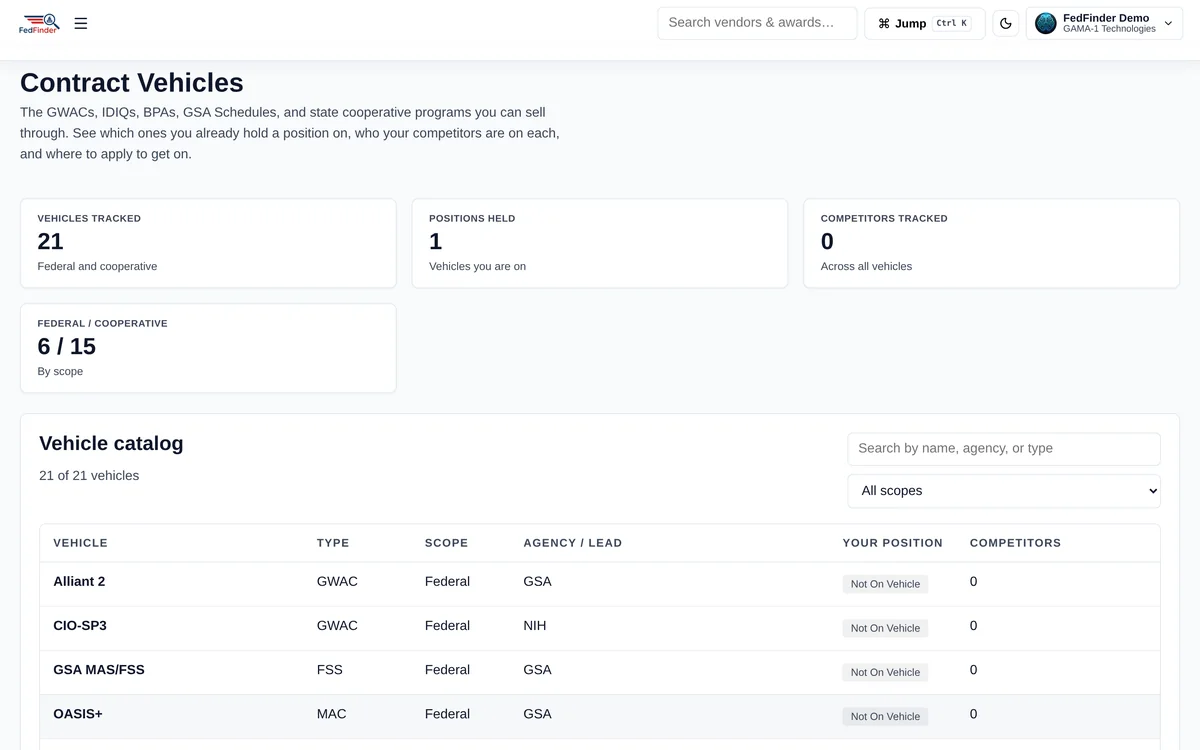Click the Vehicle catalog heading

click(111, 443)
